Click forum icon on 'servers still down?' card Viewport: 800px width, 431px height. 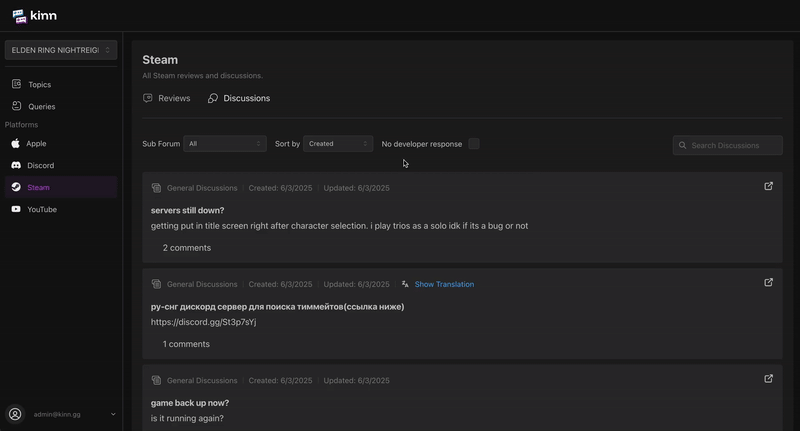156,188
